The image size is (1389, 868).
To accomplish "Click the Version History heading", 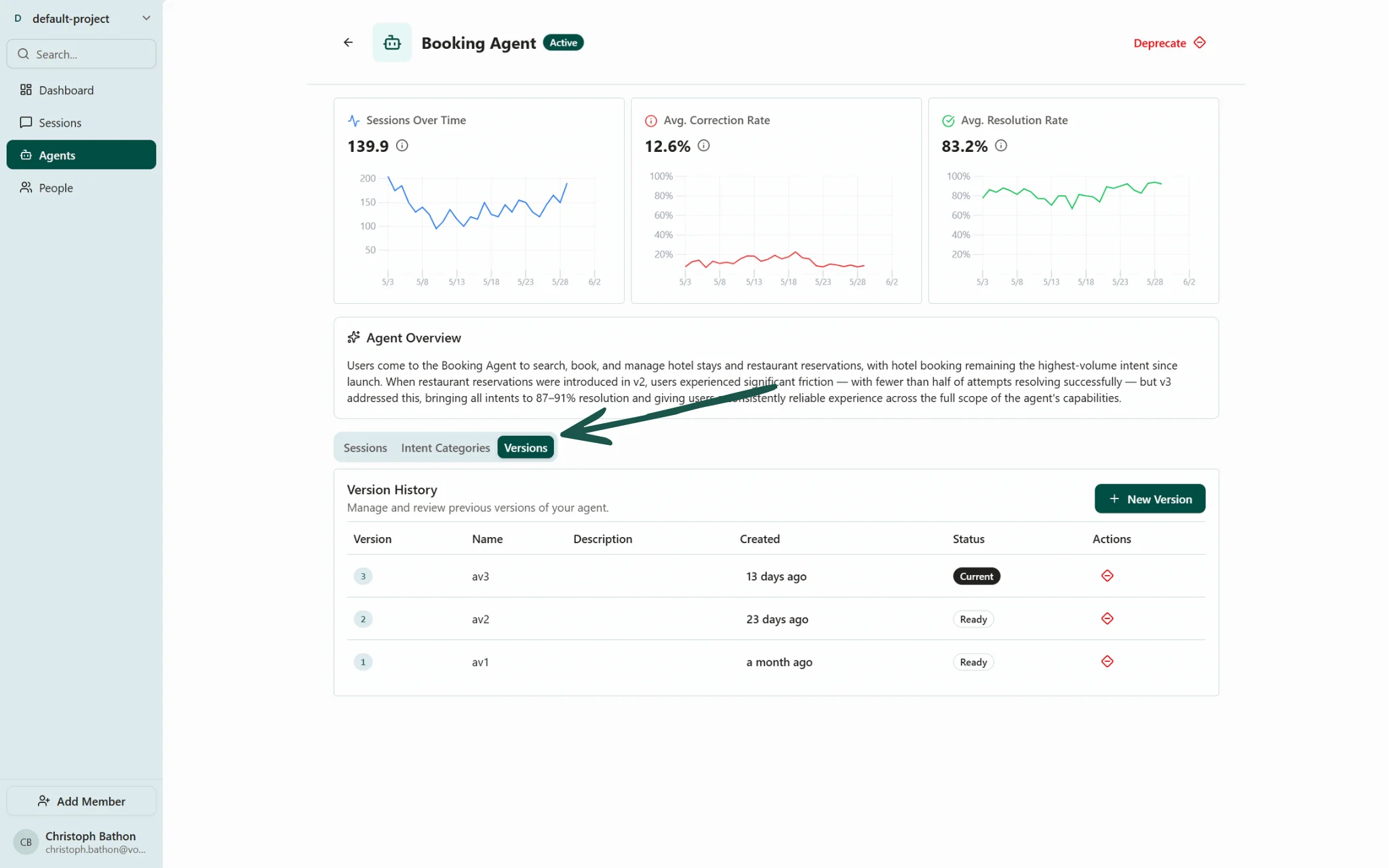I will coord(392,490).
